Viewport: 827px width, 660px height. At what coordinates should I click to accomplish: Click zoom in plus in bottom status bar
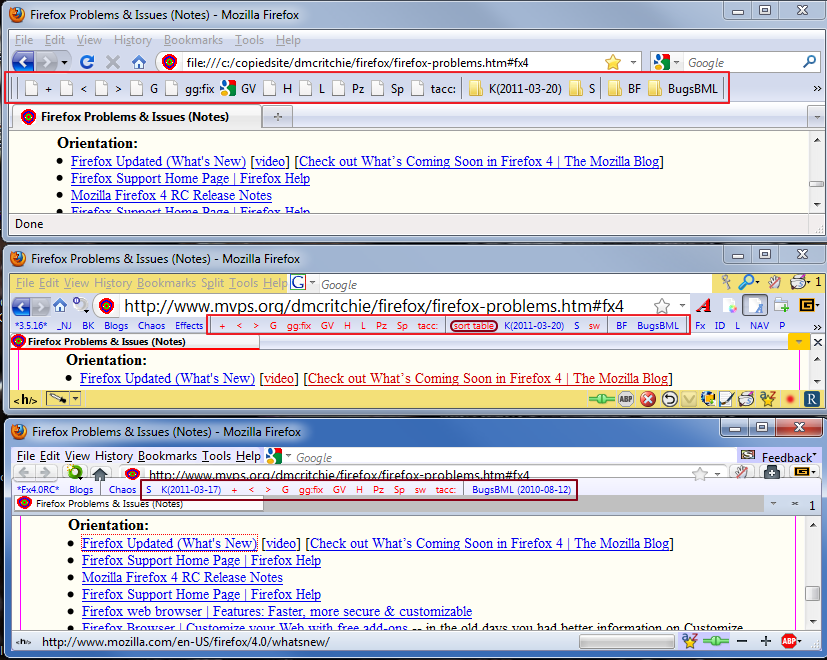point(766,641)
